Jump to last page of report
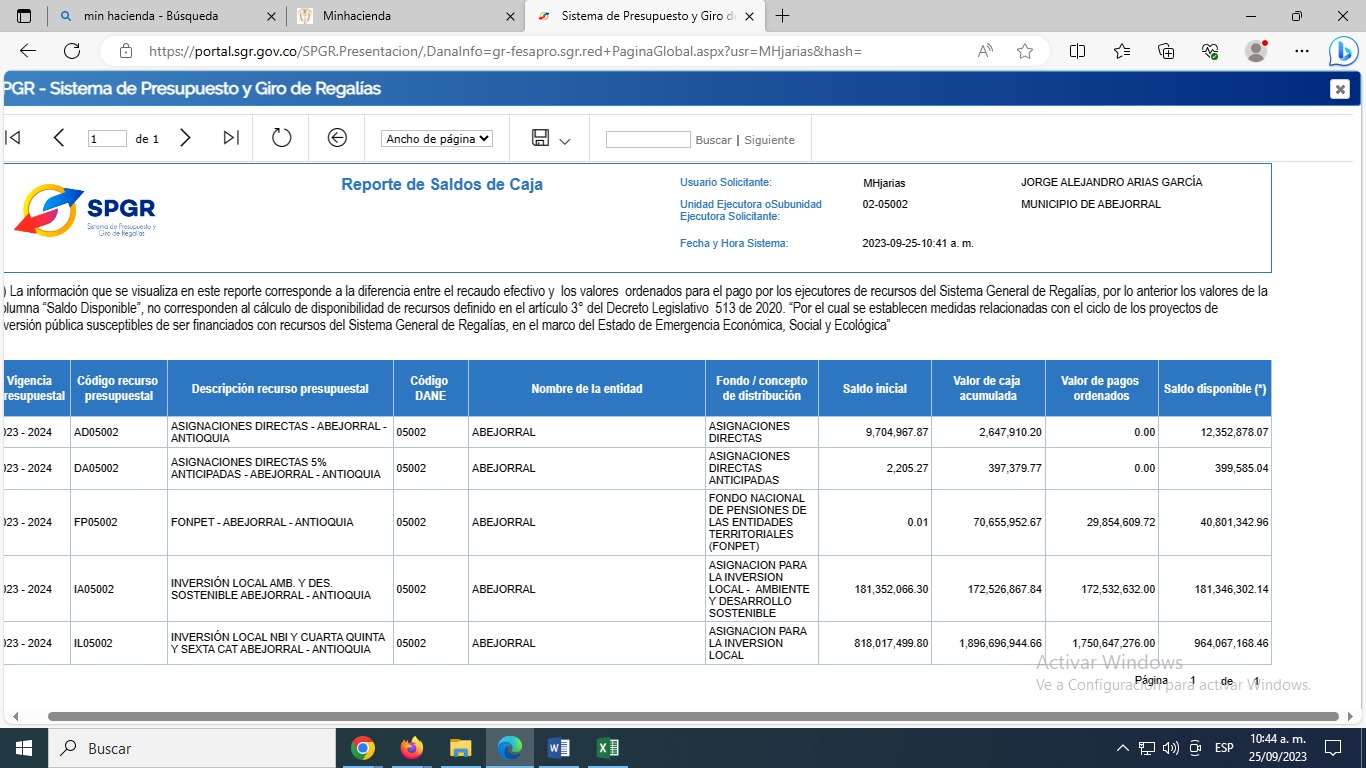 coord(231,138)
